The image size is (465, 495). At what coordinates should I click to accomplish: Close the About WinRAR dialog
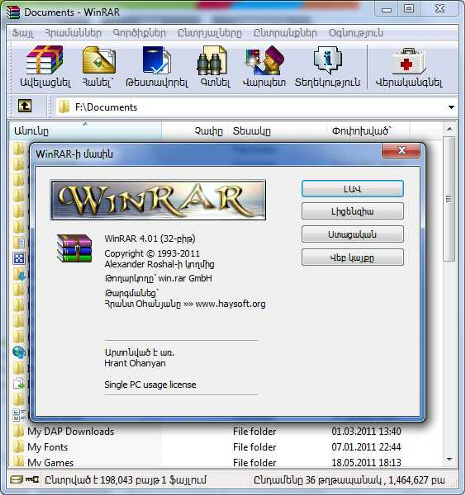coord(401,151)
